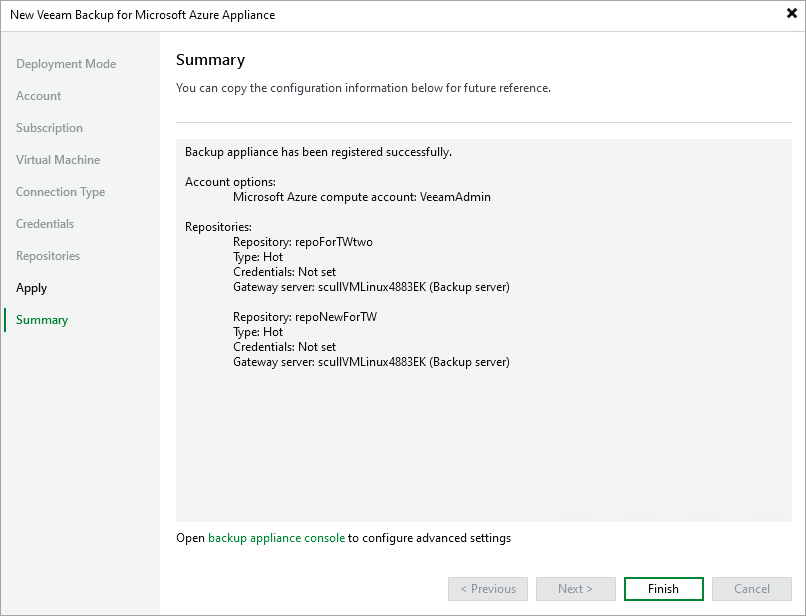Open the Connection Type step
Screen dimensions: 806x616
tap(61, 192)
